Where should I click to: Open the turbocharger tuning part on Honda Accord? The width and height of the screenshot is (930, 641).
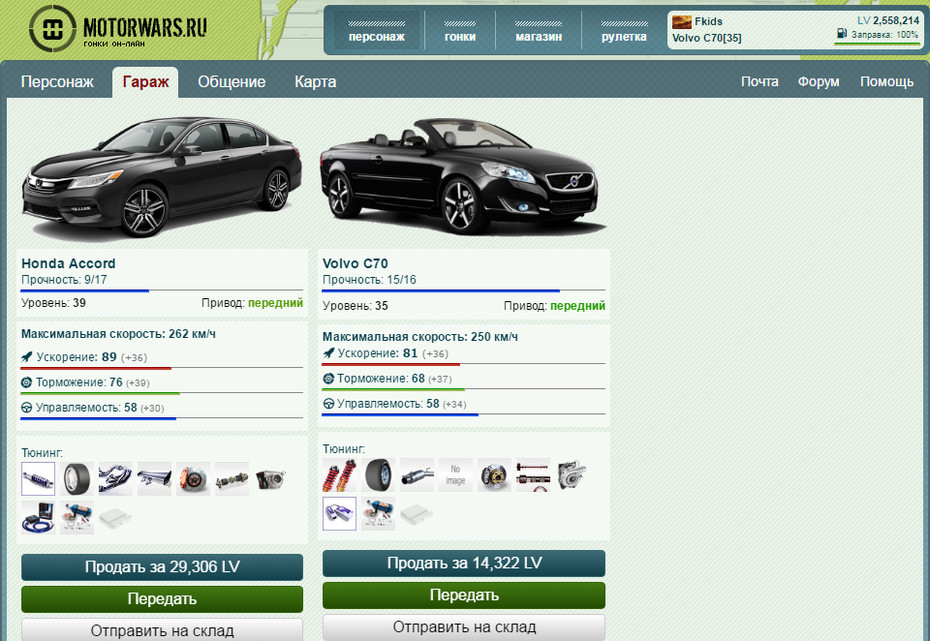tap(270, 479)
